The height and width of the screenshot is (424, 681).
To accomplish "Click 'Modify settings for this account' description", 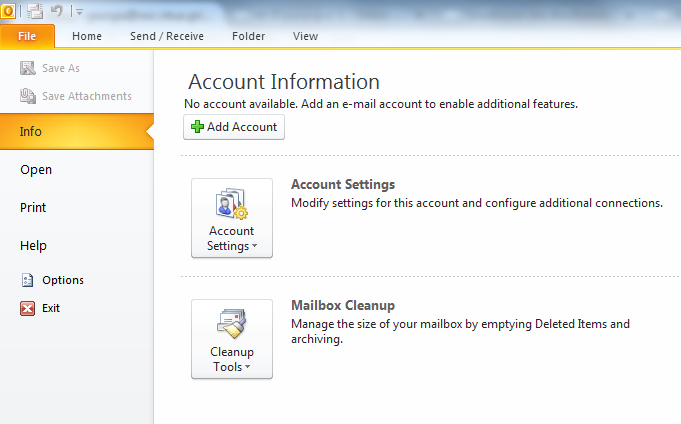I will pos(477,203).
